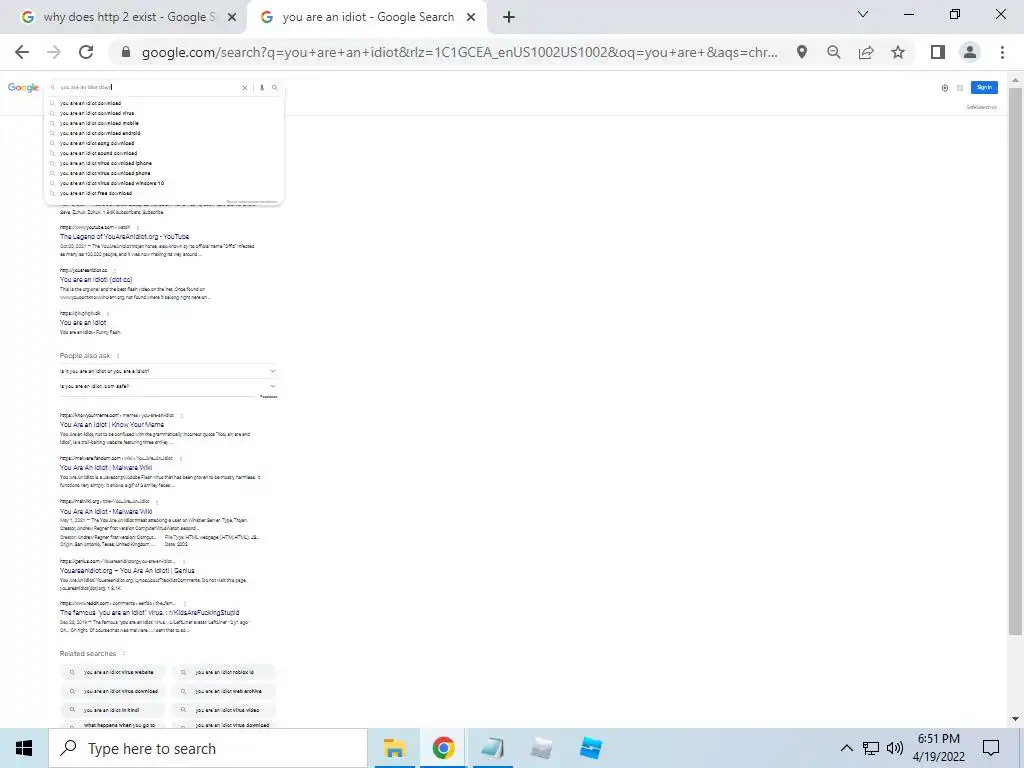
Task: Open the Google apps grid icon
Action: [x=959, y=88]
